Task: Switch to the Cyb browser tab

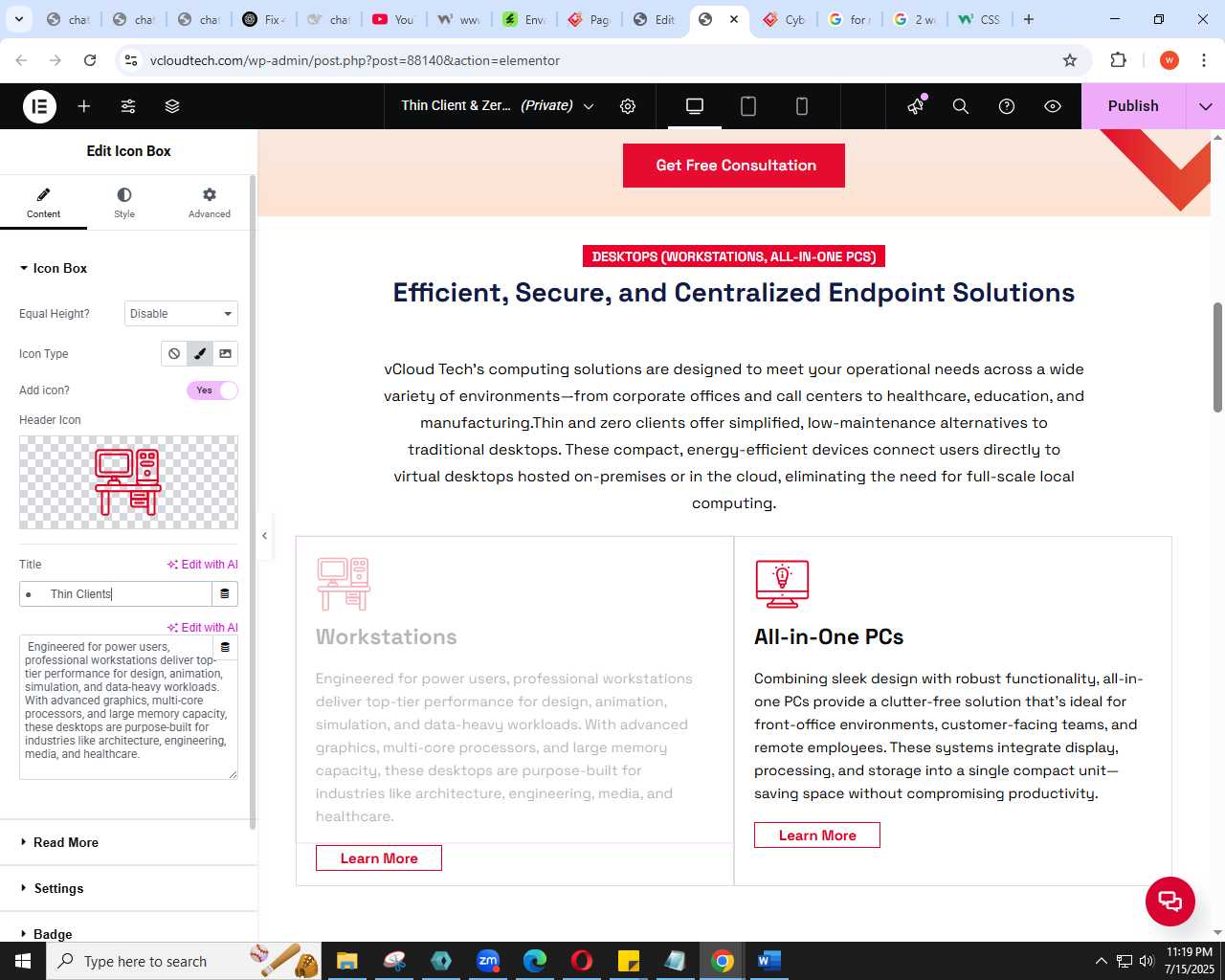Action: point(784,19)
